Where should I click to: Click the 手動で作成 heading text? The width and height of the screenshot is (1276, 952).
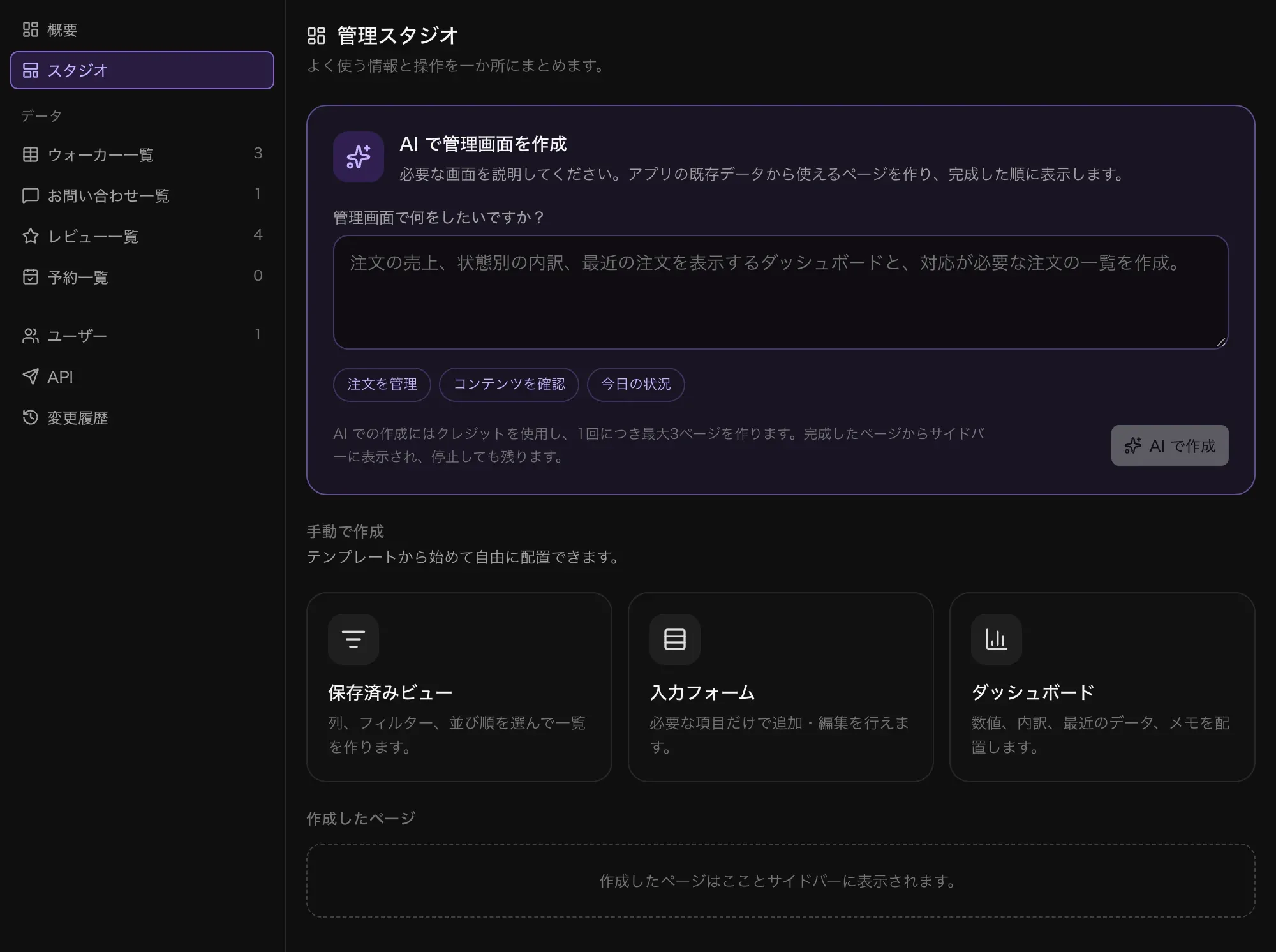345,532
